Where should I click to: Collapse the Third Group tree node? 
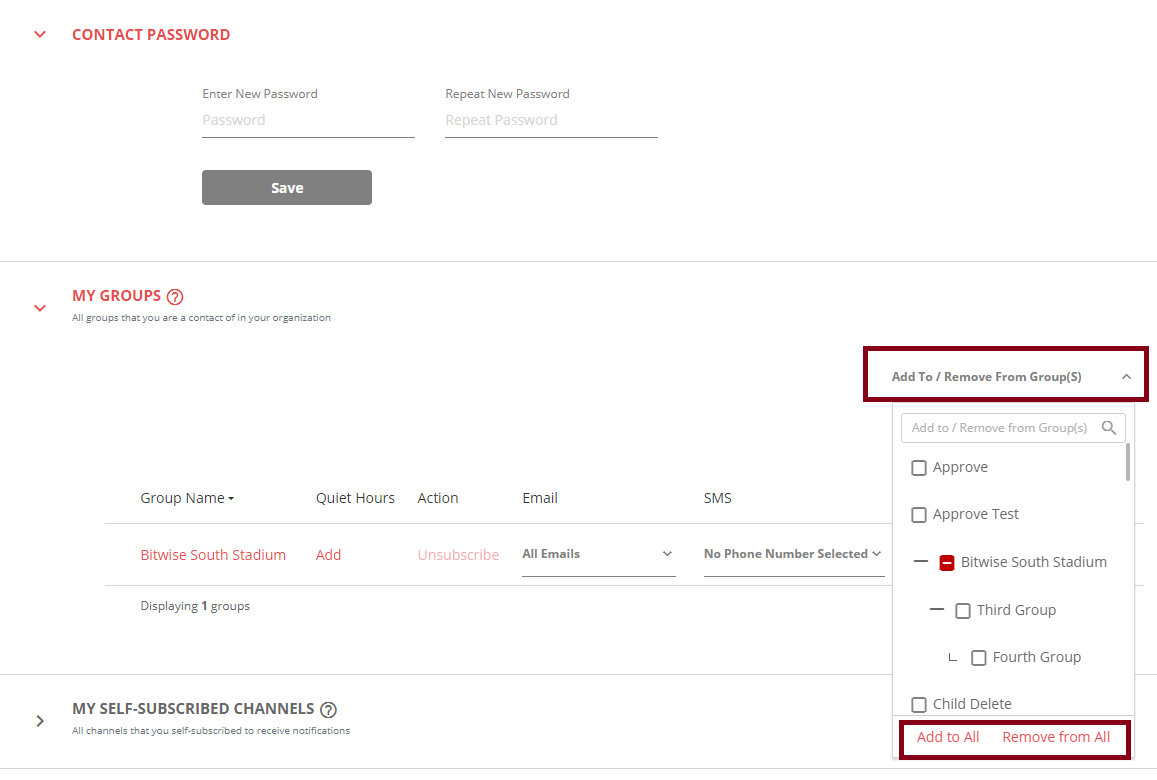(936, 610)
